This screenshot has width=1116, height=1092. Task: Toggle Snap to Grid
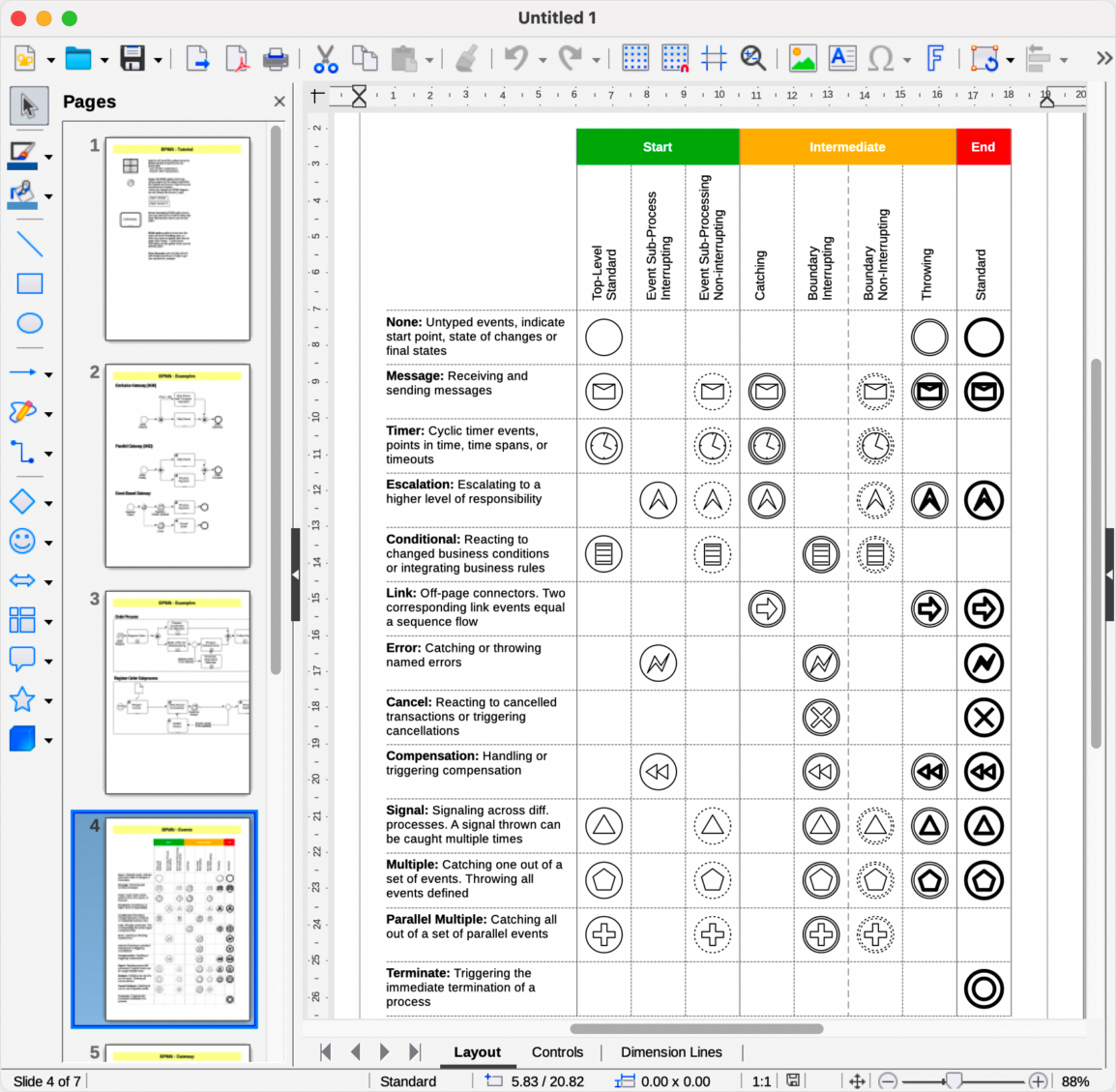click(x=675, y=58)
